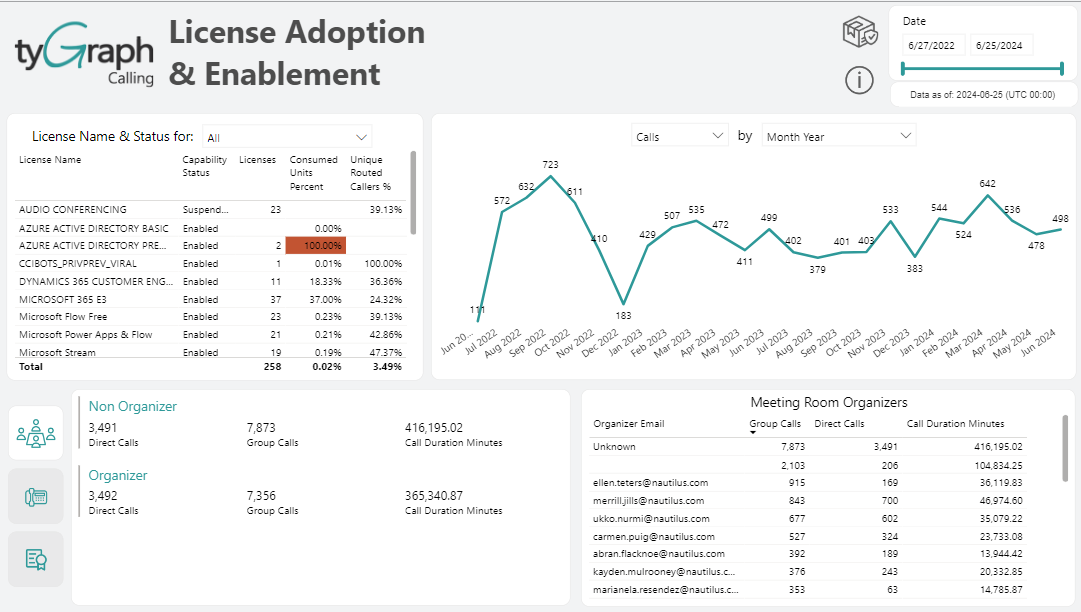Click the Jun 2024 peak data point label 642

coord(987,184)
